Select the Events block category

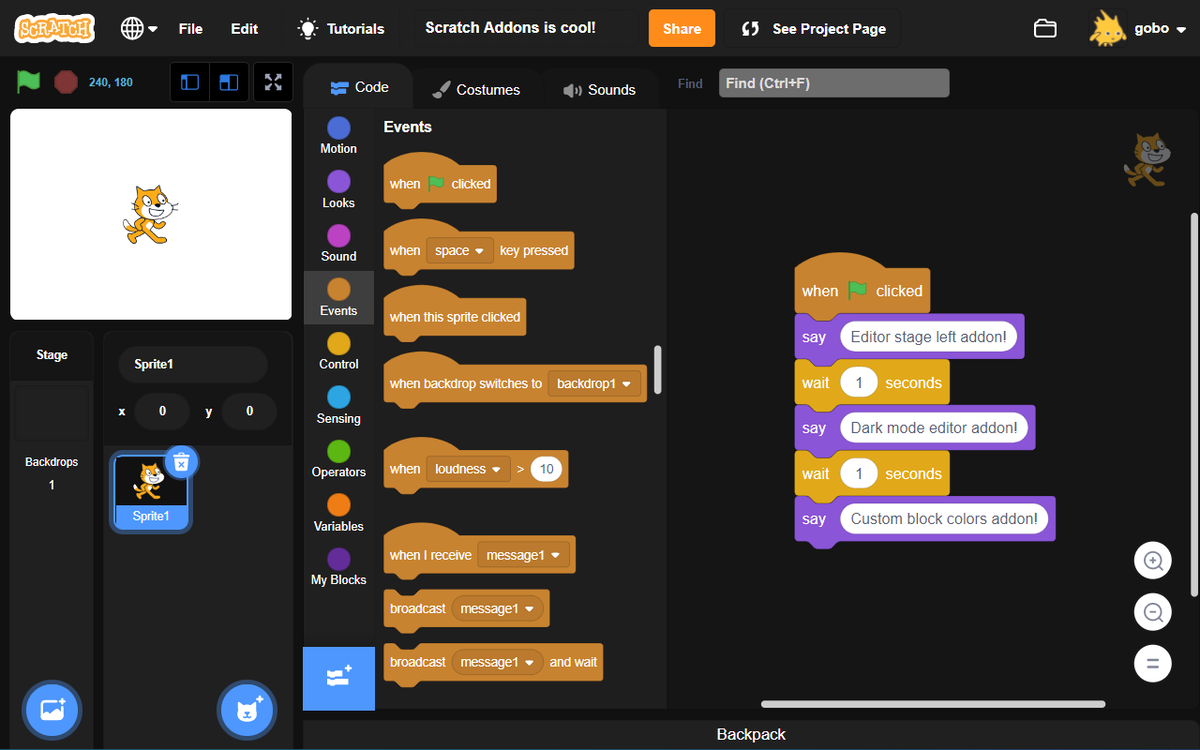pyautogui.click(x=338, y=297)
